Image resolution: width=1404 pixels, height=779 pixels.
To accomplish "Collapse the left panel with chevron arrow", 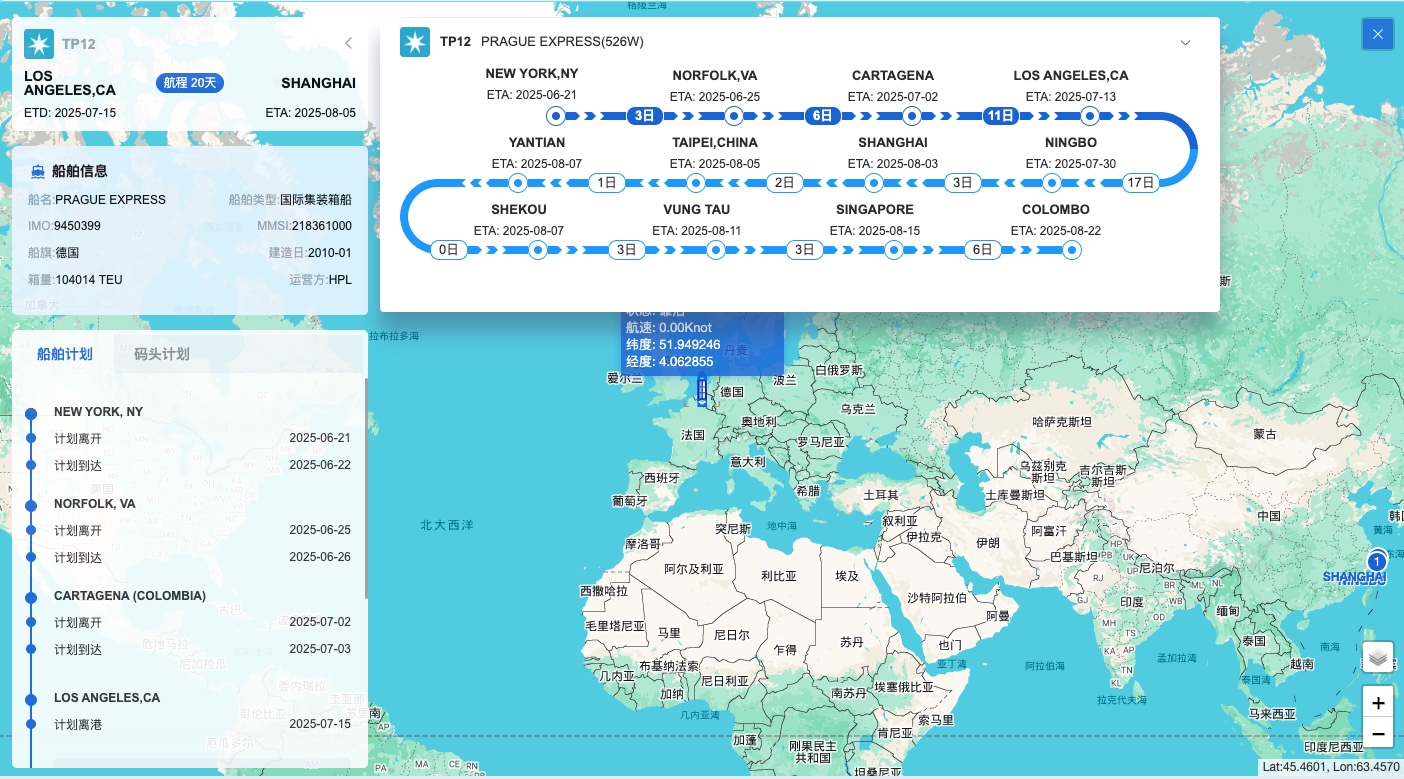I will (348, 43).
